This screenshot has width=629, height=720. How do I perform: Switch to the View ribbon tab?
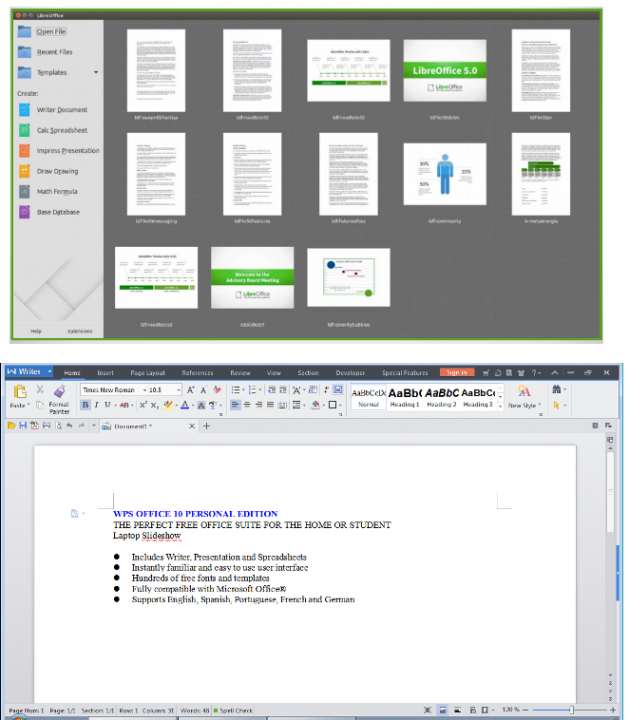click(274, 373)
